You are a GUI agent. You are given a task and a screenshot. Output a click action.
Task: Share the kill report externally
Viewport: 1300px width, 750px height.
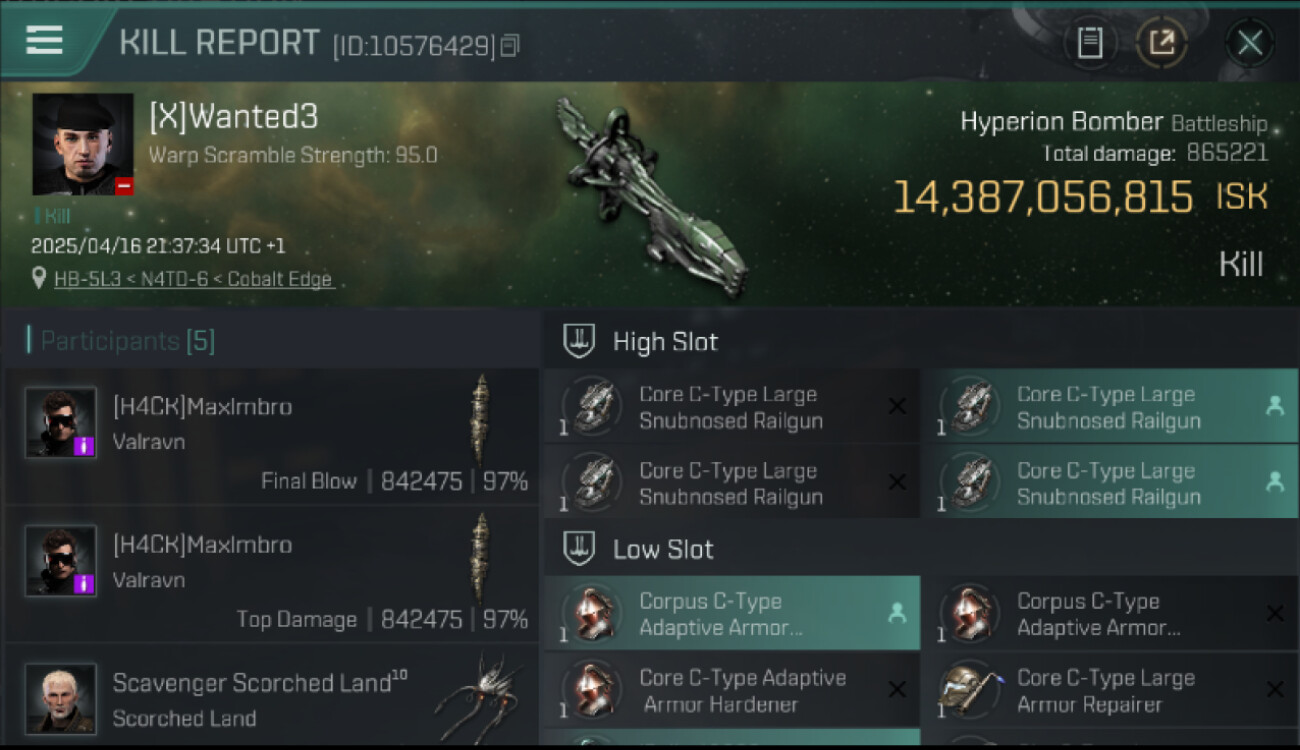[x=1162, y=43]
